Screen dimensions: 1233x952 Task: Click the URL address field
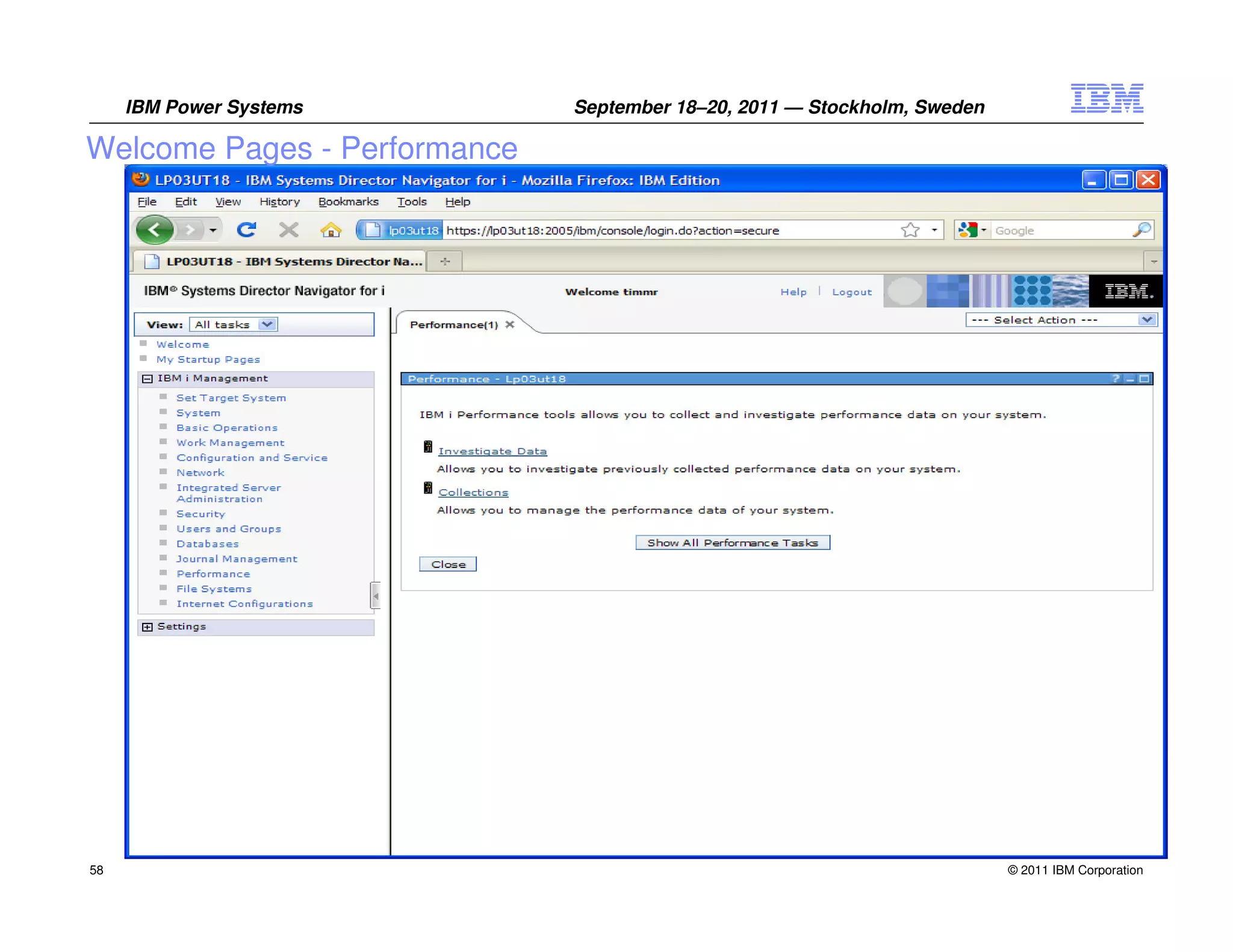670,230
